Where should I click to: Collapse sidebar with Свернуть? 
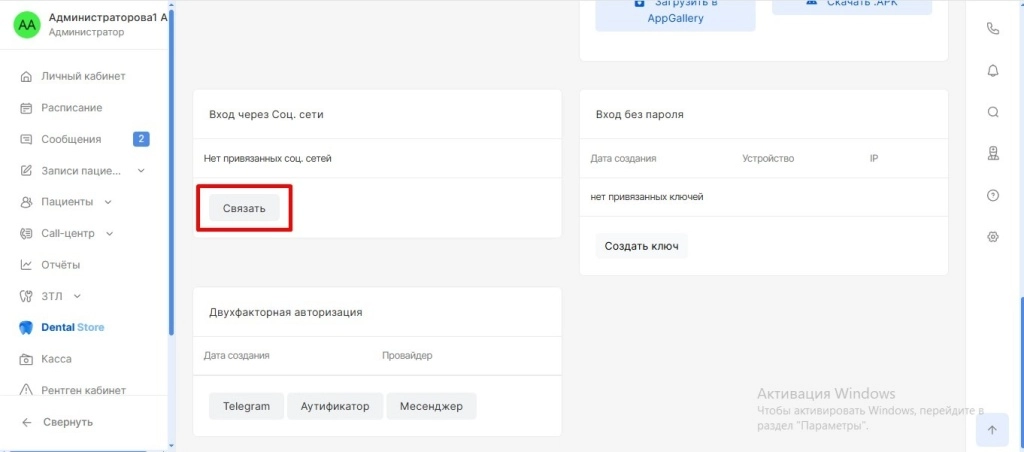pyautogui.click(x=67, y=422)
